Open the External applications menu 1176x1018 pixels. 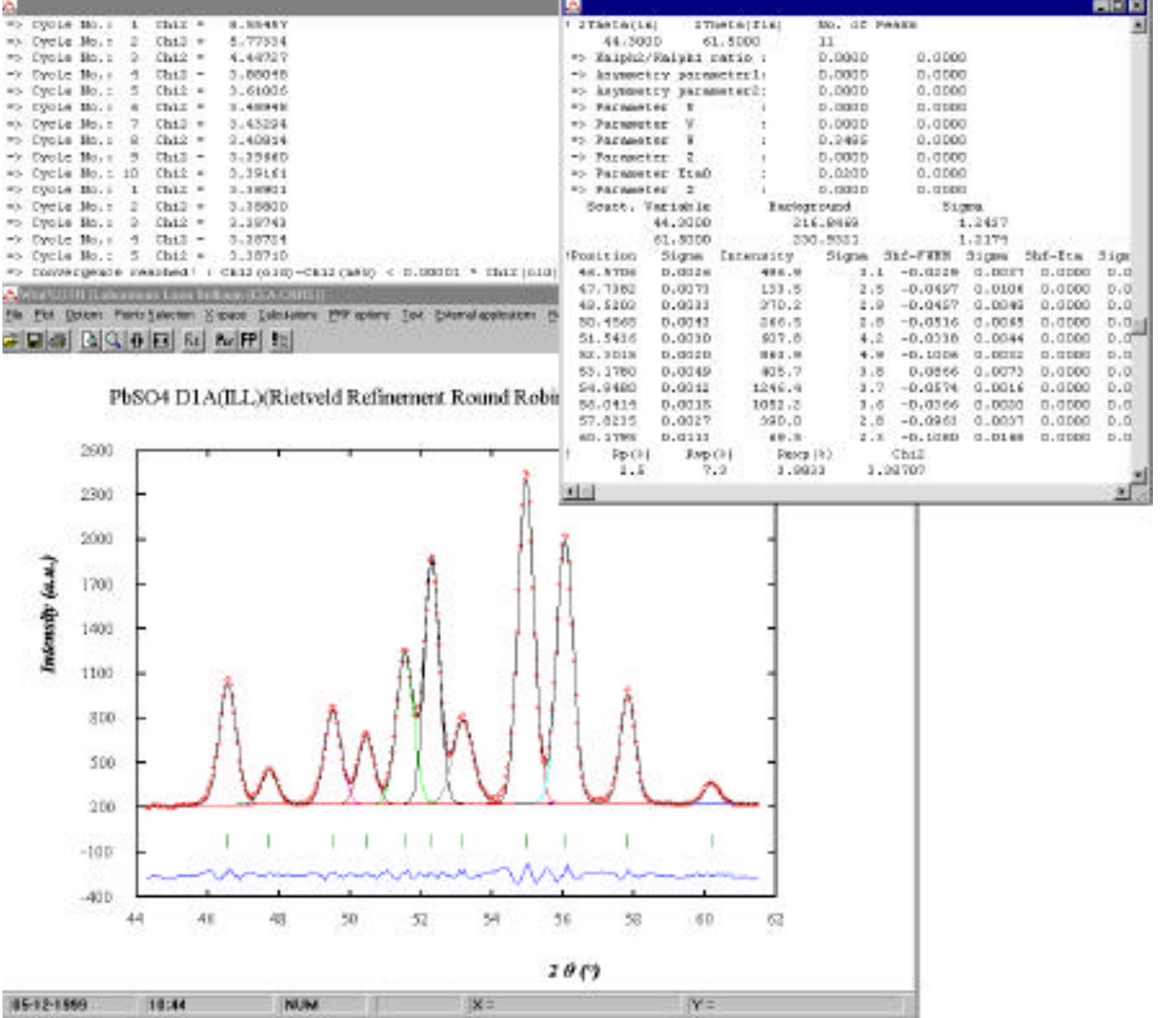485,315
